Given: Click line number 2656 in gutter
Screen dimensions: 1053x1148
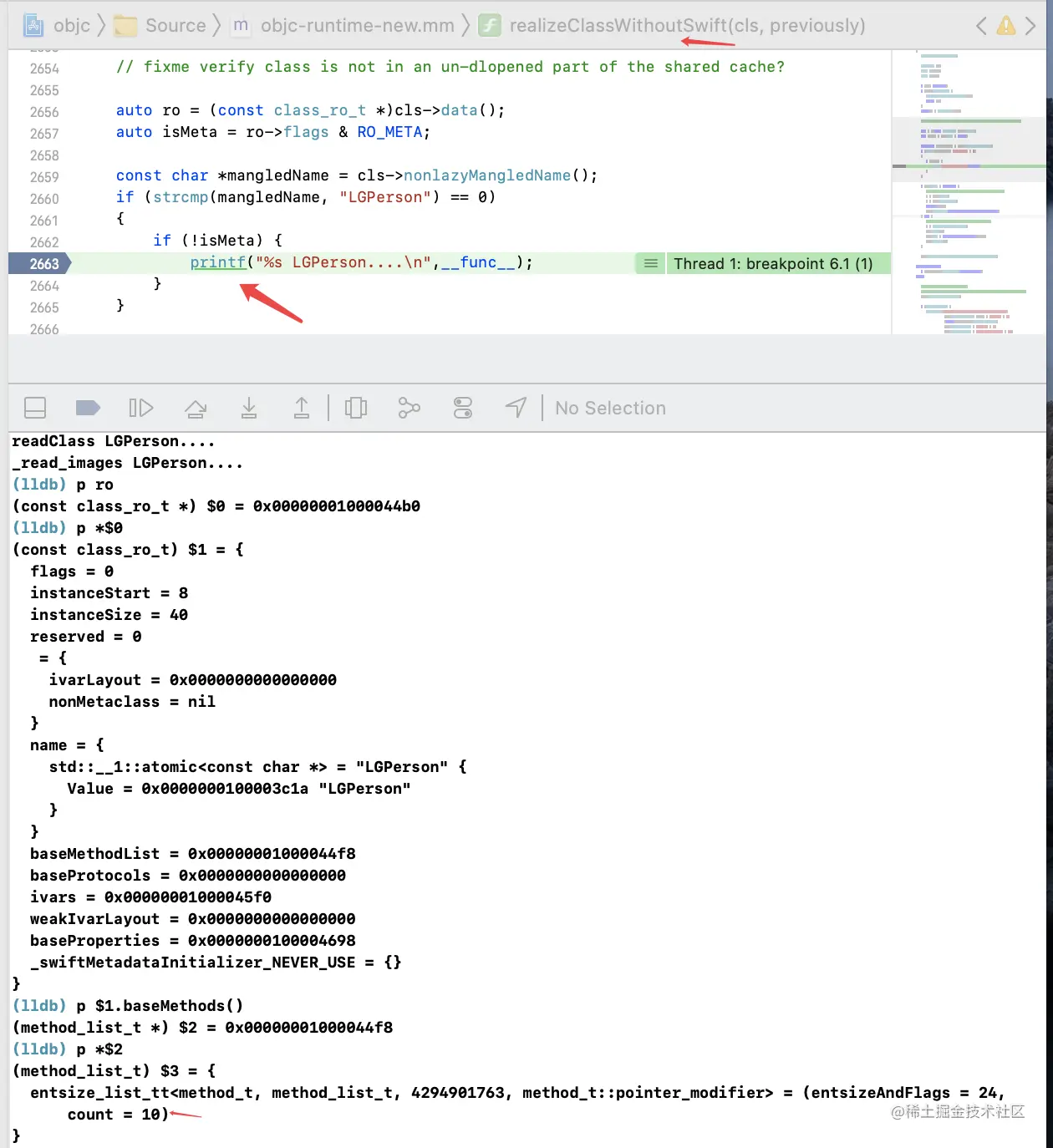Looking at the screenshot, I should pyautogui.click(x=44, y=112).
